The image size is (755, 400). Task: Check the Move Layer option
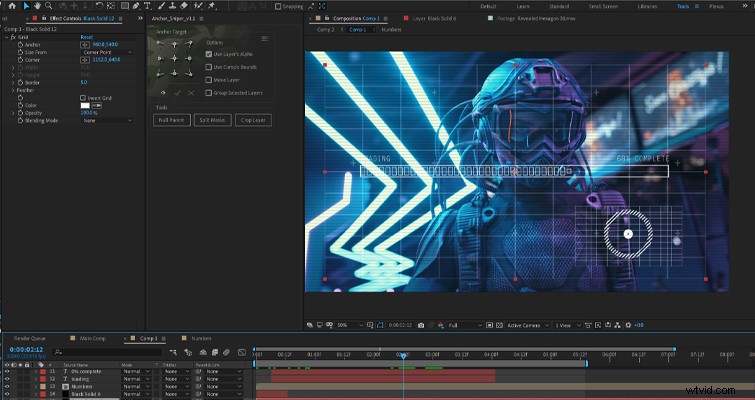pyautogui.click(x=208, y=80)
